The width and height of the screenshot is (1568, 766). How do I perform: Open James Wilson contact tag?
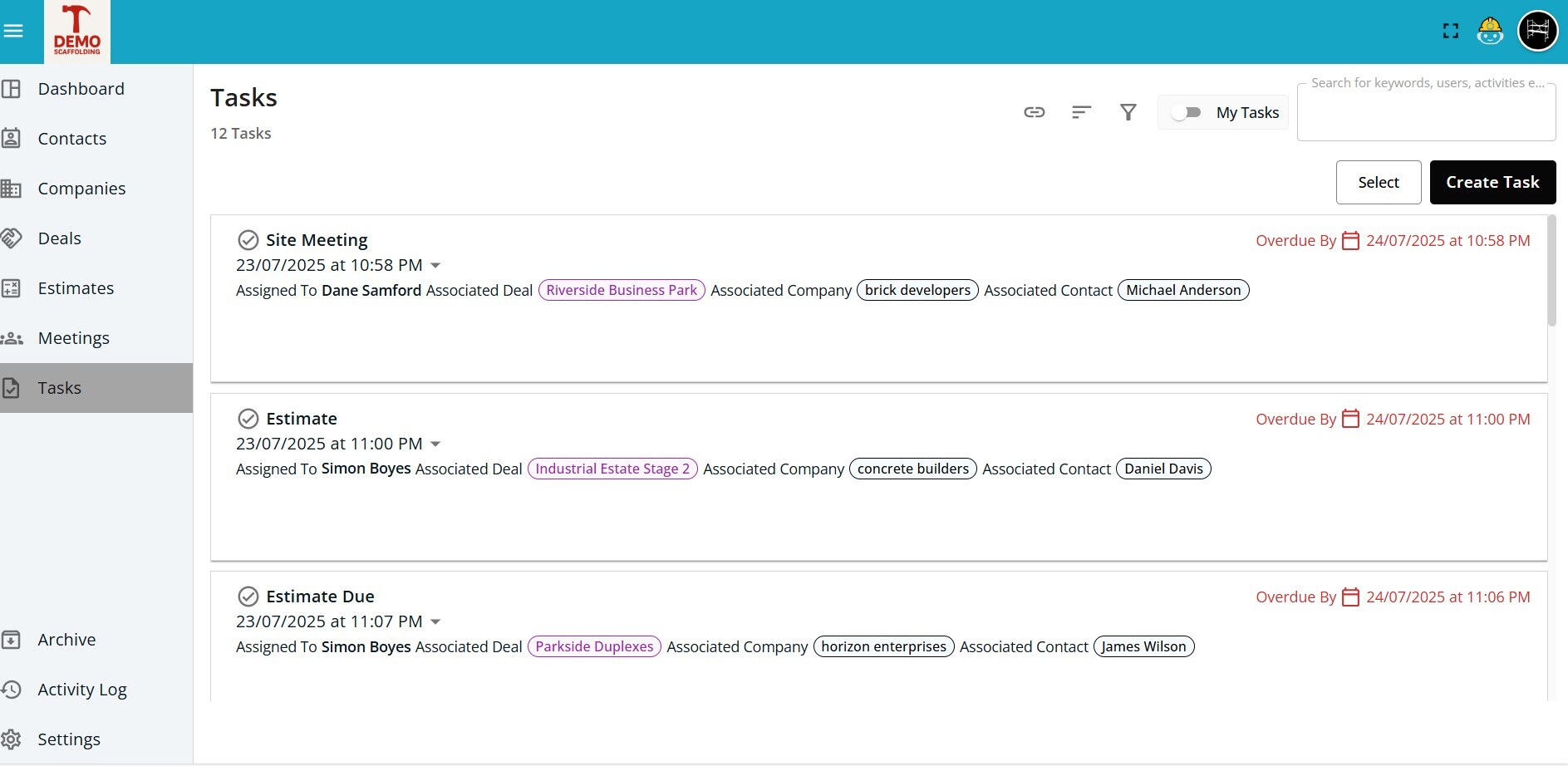coord(1143,646)
